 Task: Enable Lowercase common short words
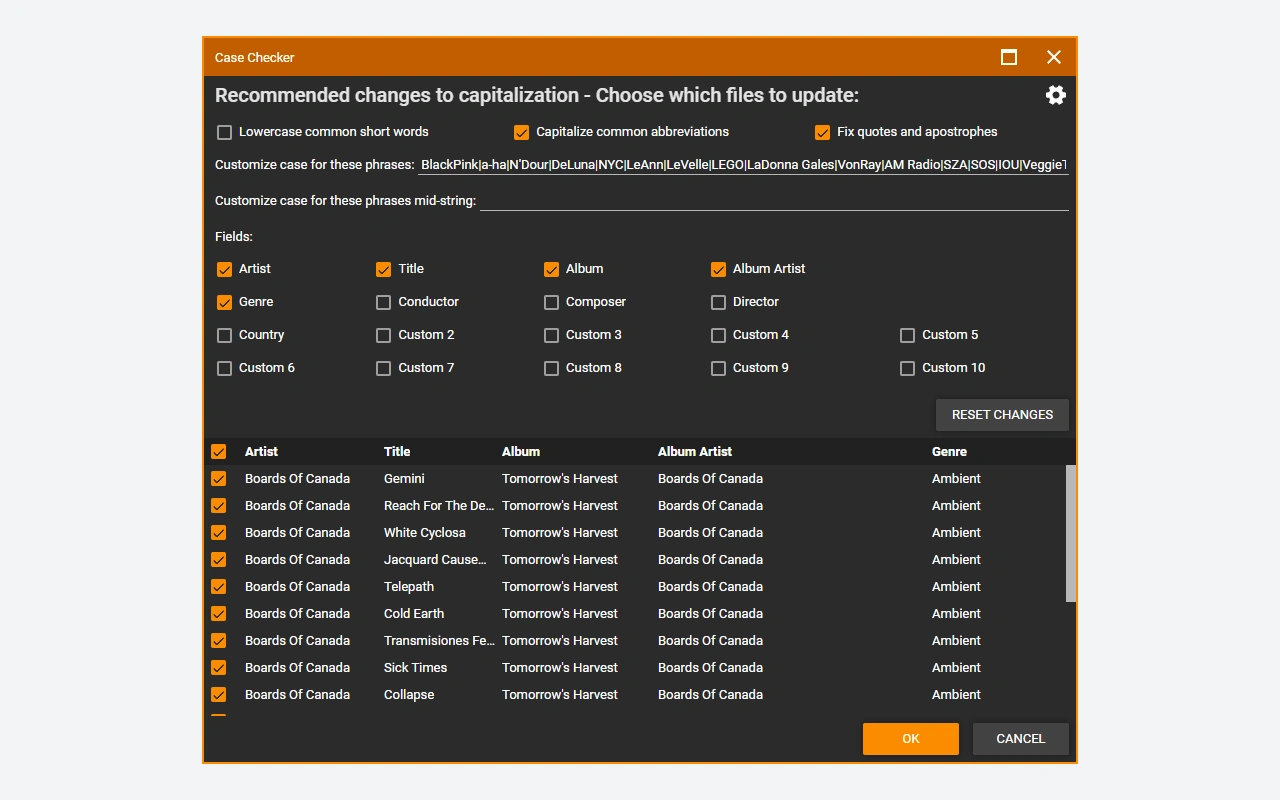[224, 132]
